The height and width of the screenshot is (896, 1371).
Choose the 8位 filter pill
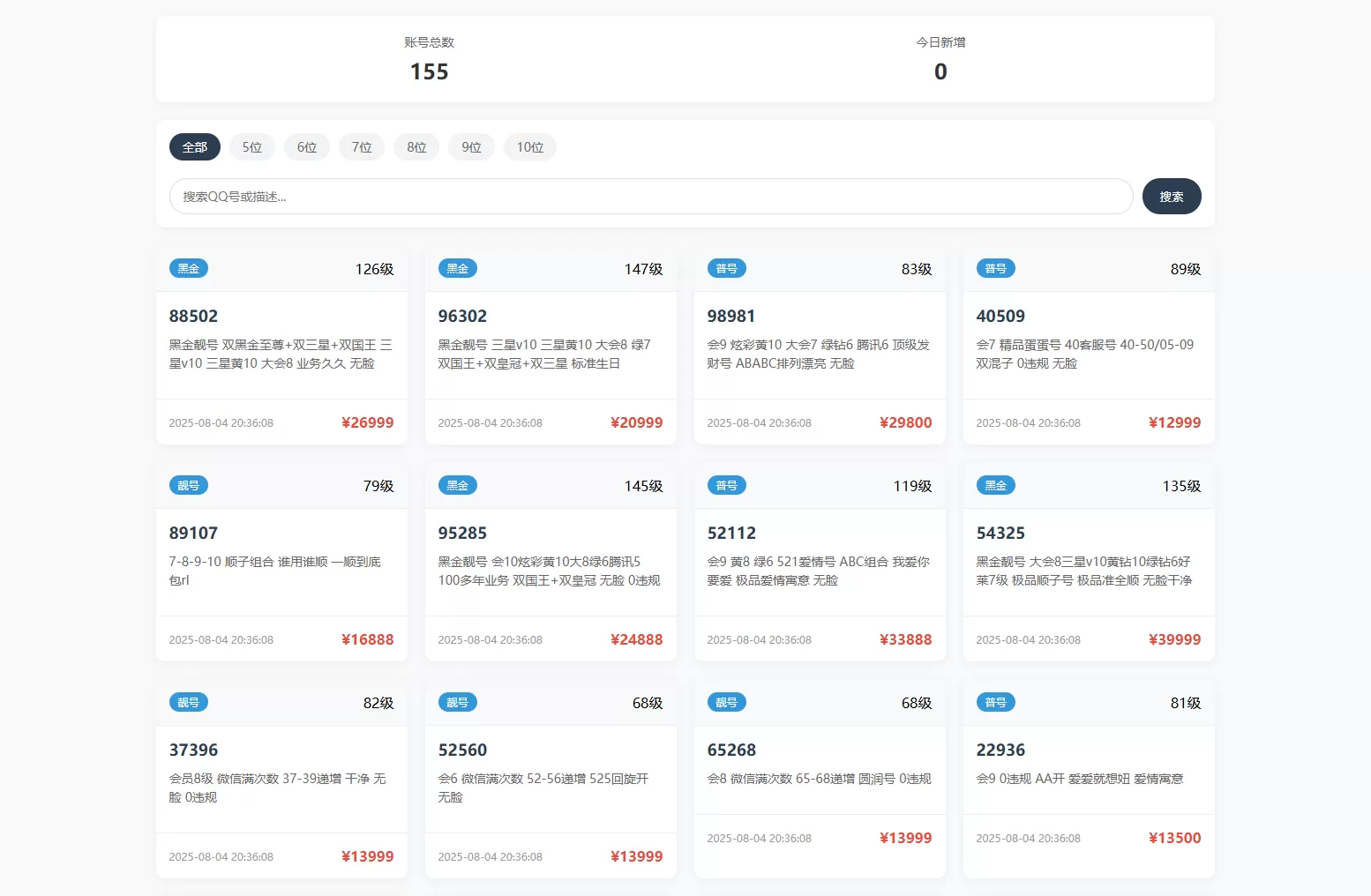click(x=416, y=147)
